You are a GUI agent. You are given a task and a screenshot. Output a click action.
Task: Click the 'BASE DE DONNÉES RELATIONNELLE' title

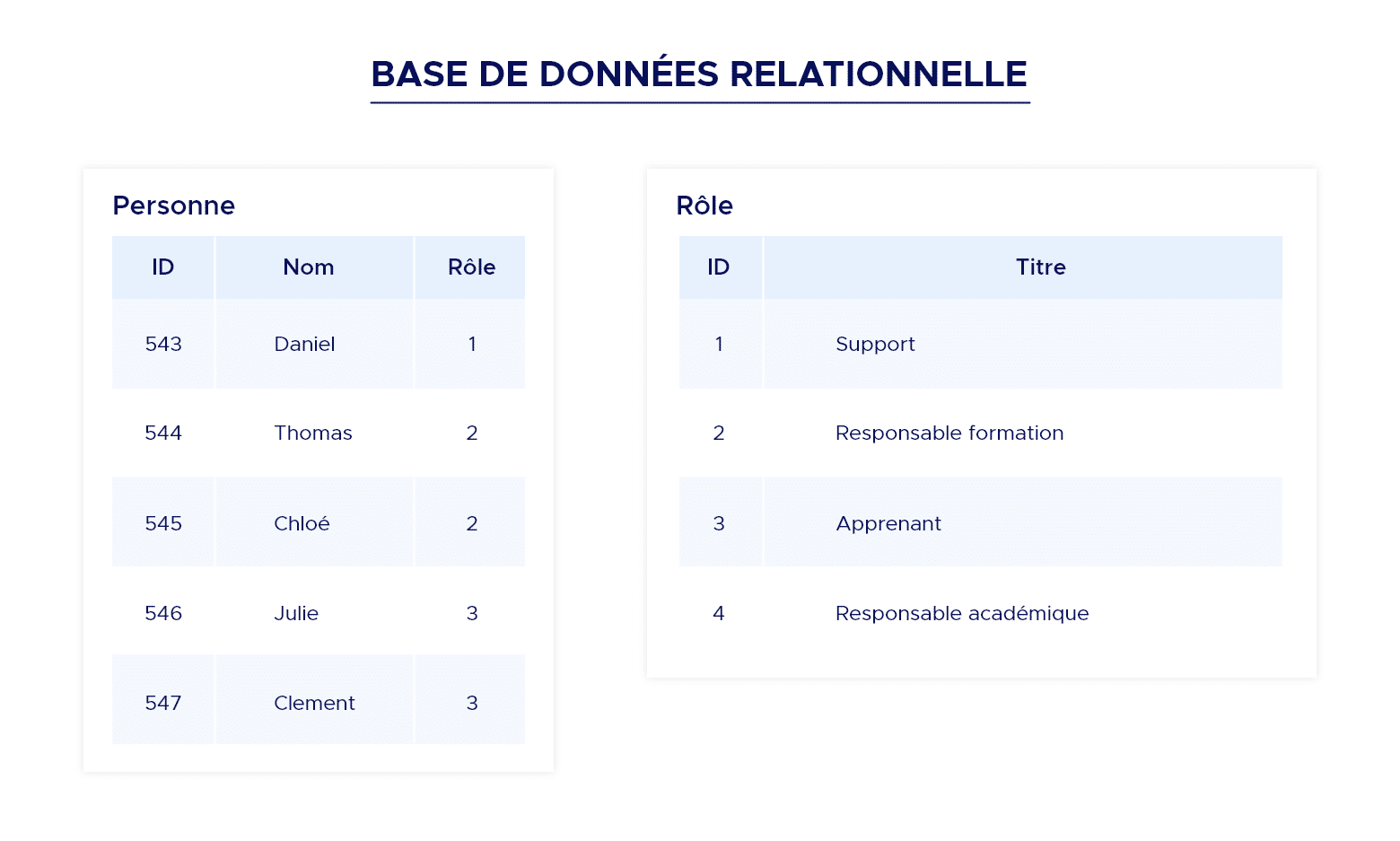pyautogui.click(x=699, y=74)
